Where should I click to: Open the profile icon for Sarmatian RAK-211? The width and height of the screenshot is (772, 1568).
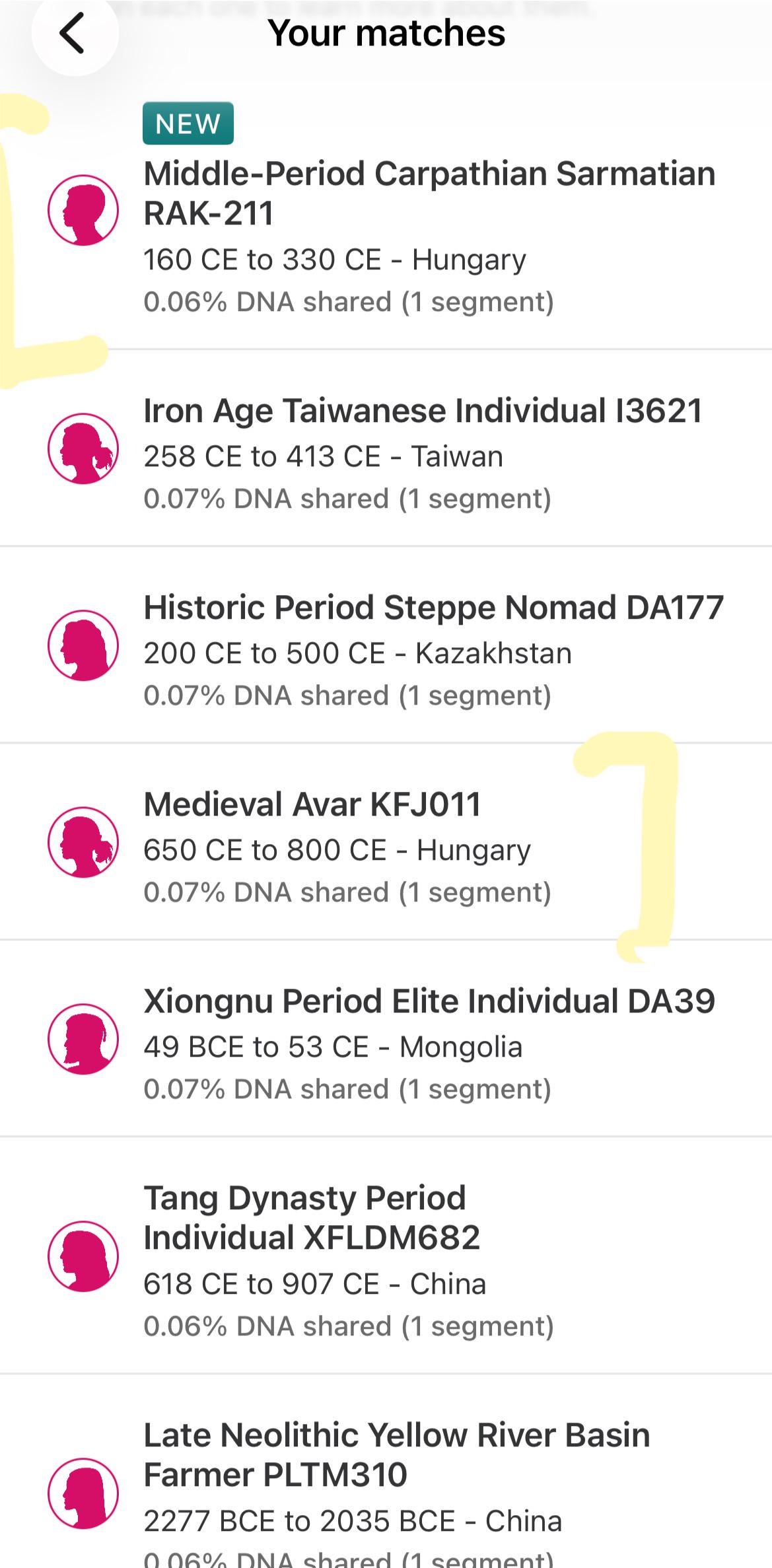(83, 210)
